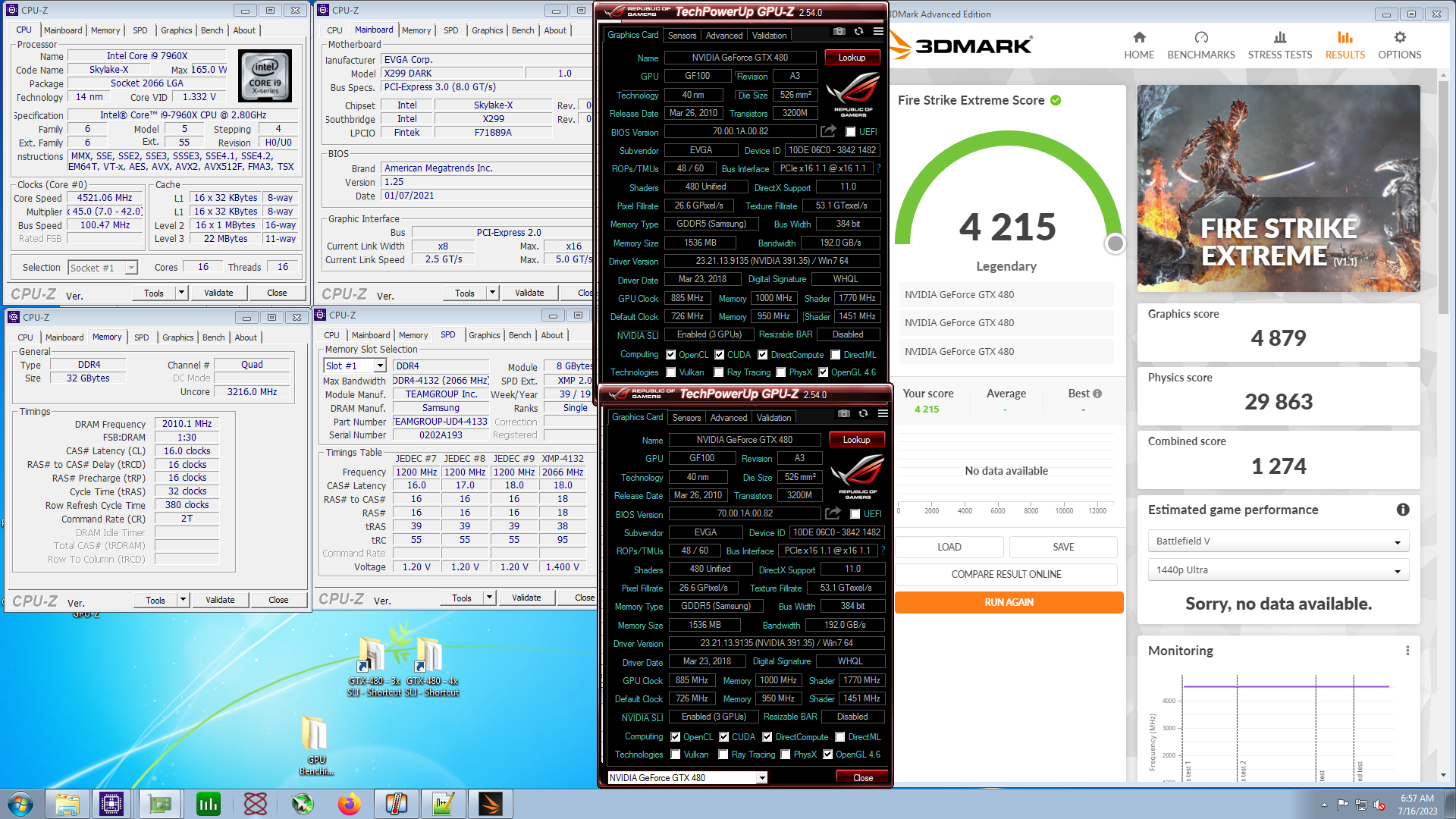Click Fire Strike Extreme thumbnail image
Viewport: 1456px width, 819px height.
point(1279,188)
